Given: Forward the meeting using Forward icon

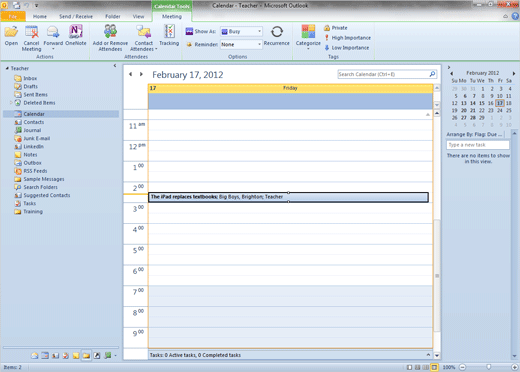Looking at the screenshot, I should click(53, 37).
